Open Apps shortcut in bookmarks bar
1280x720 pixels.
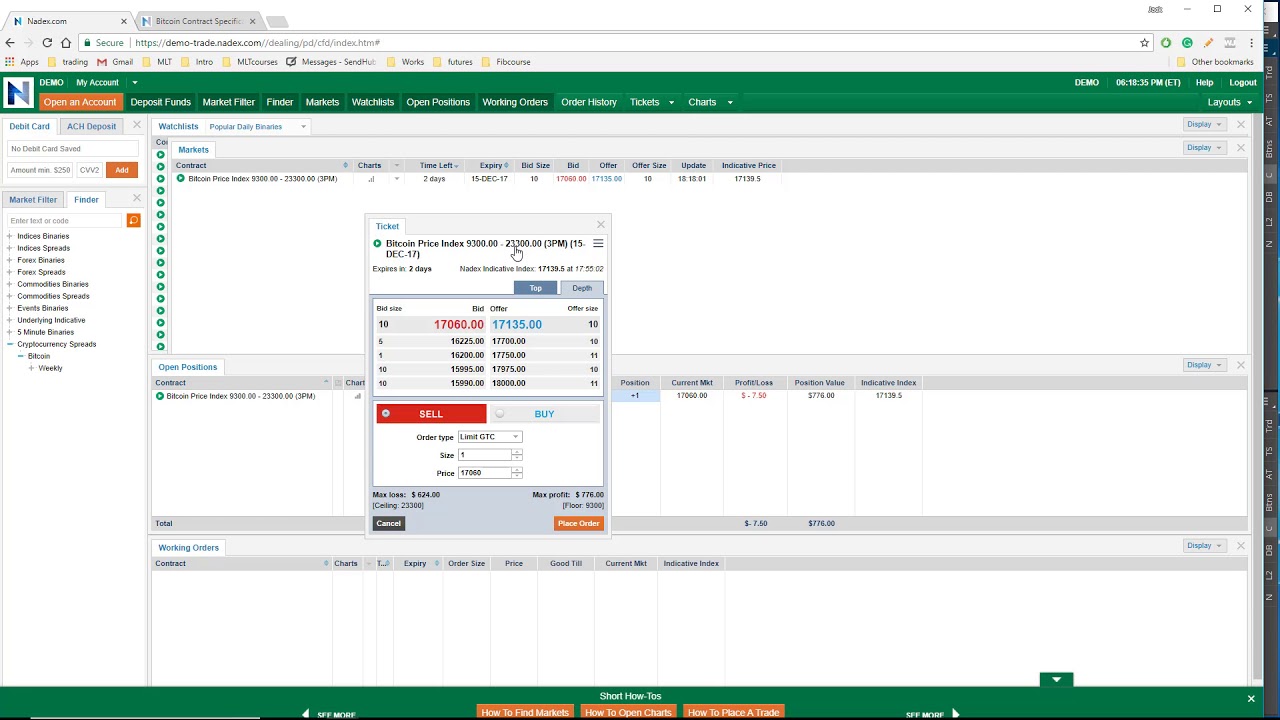(x=22, y=62)
